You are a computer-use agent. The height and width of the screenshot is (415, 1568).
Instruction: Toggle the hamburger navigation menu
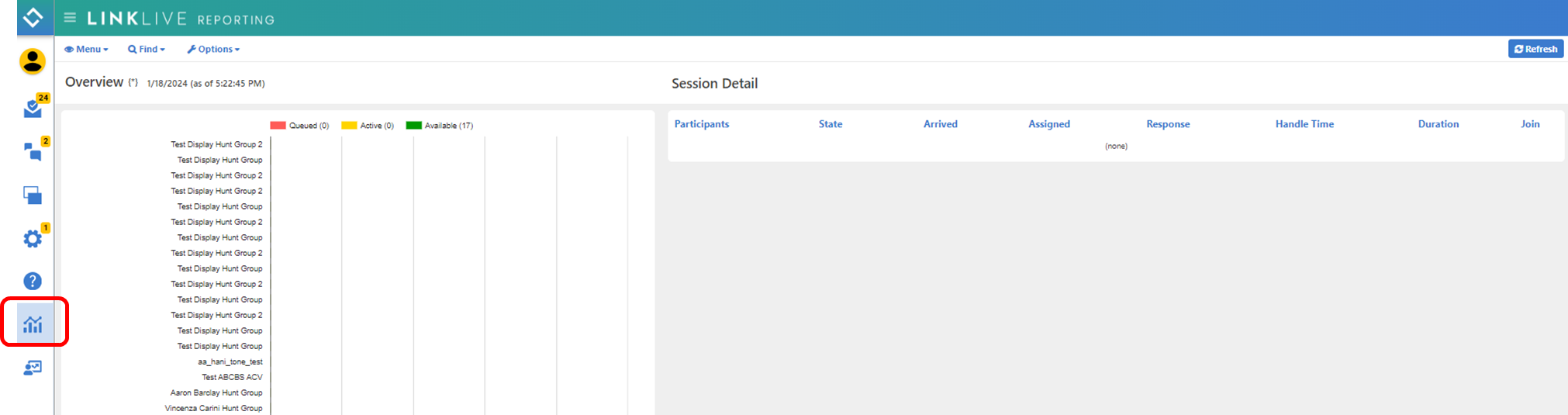[70, 18]
